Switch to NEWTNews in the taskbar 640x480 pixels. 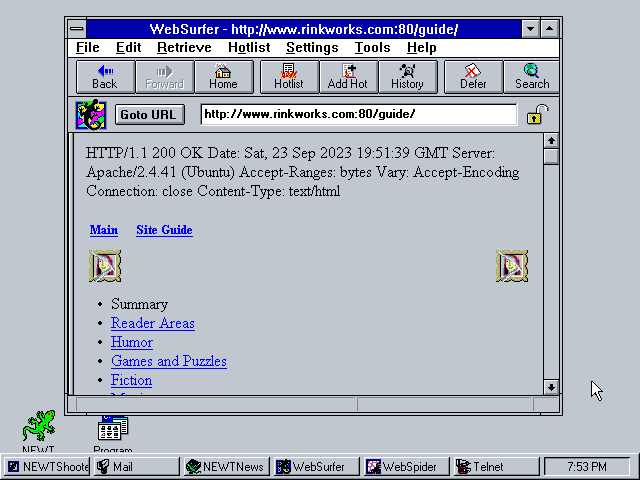click(x=227, y=467)
